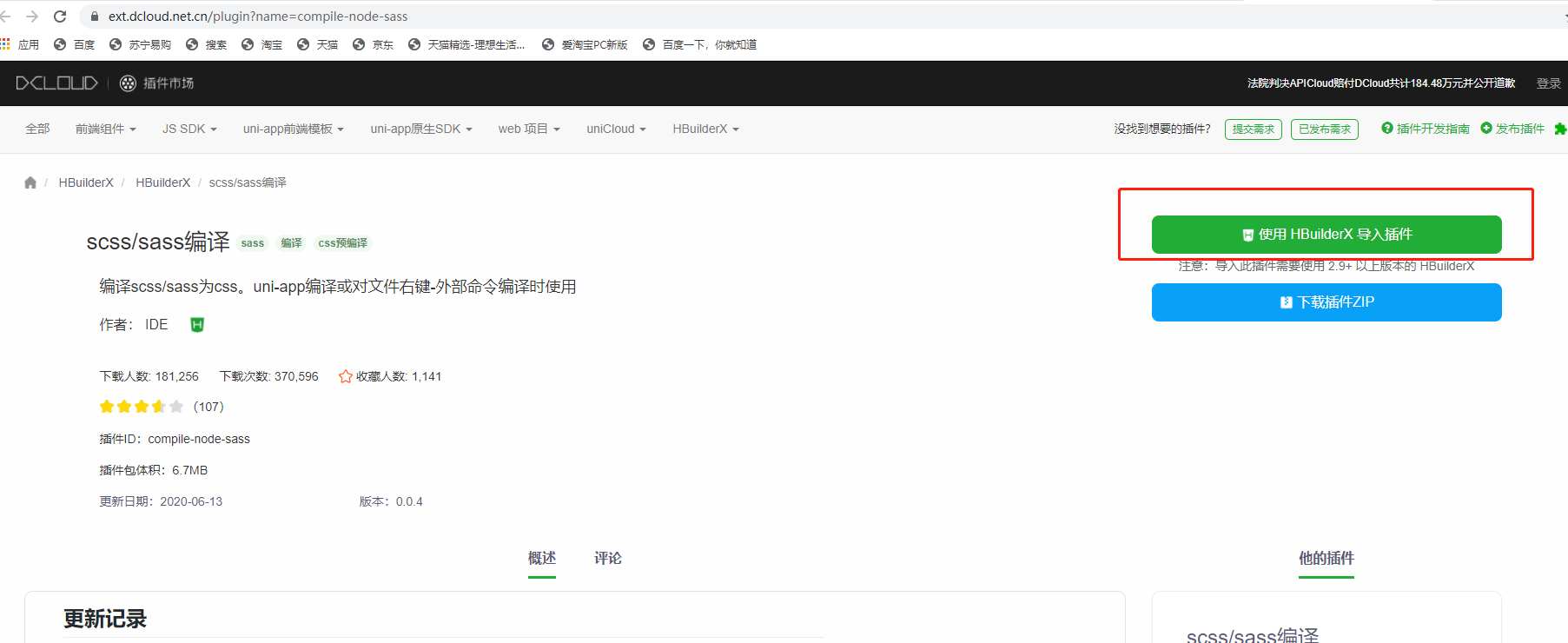Image resolution: width=1568 pixels, height=643 pixels.
Task: Open 插件开发指南 guide link
Action: (x=1426, y=129)
